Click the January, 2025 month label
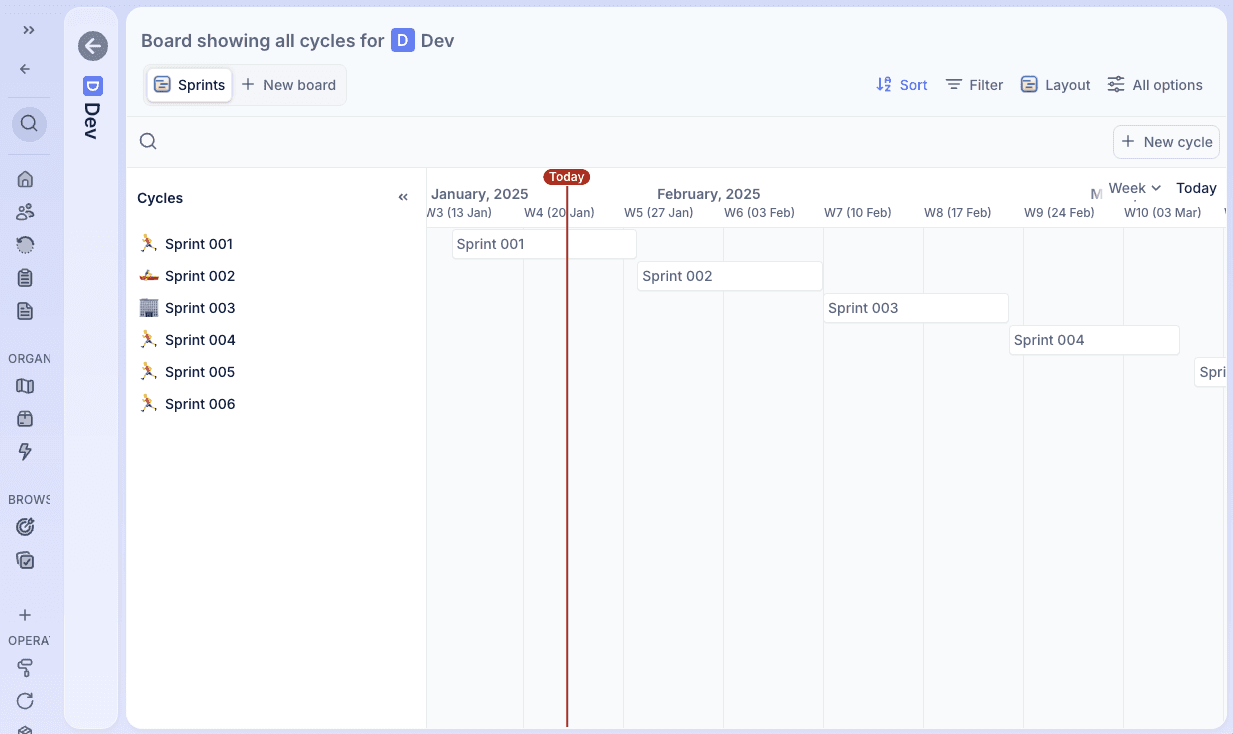1233x734 pixels. tap(480, 194)
